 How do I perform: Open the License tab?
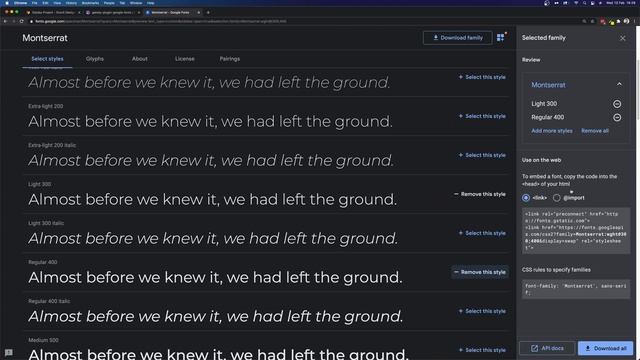click(x=184, y=59)
